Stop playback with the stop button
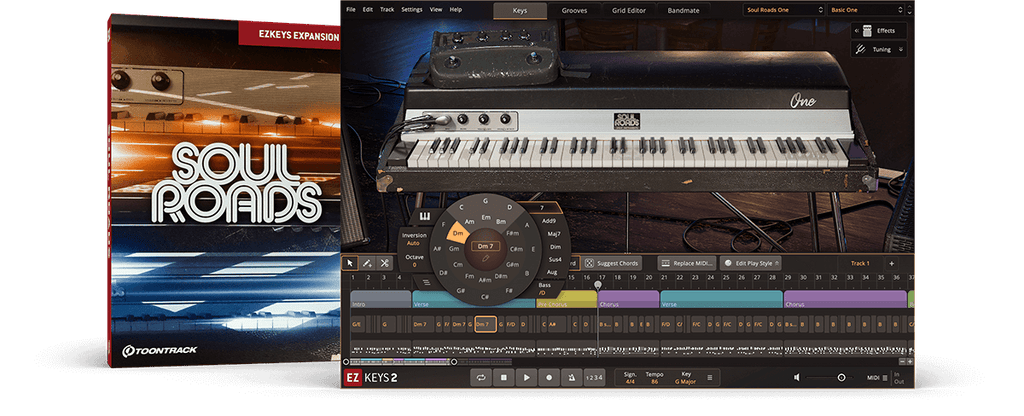The width and height of the screenshot is (1024, 416). 504,377
